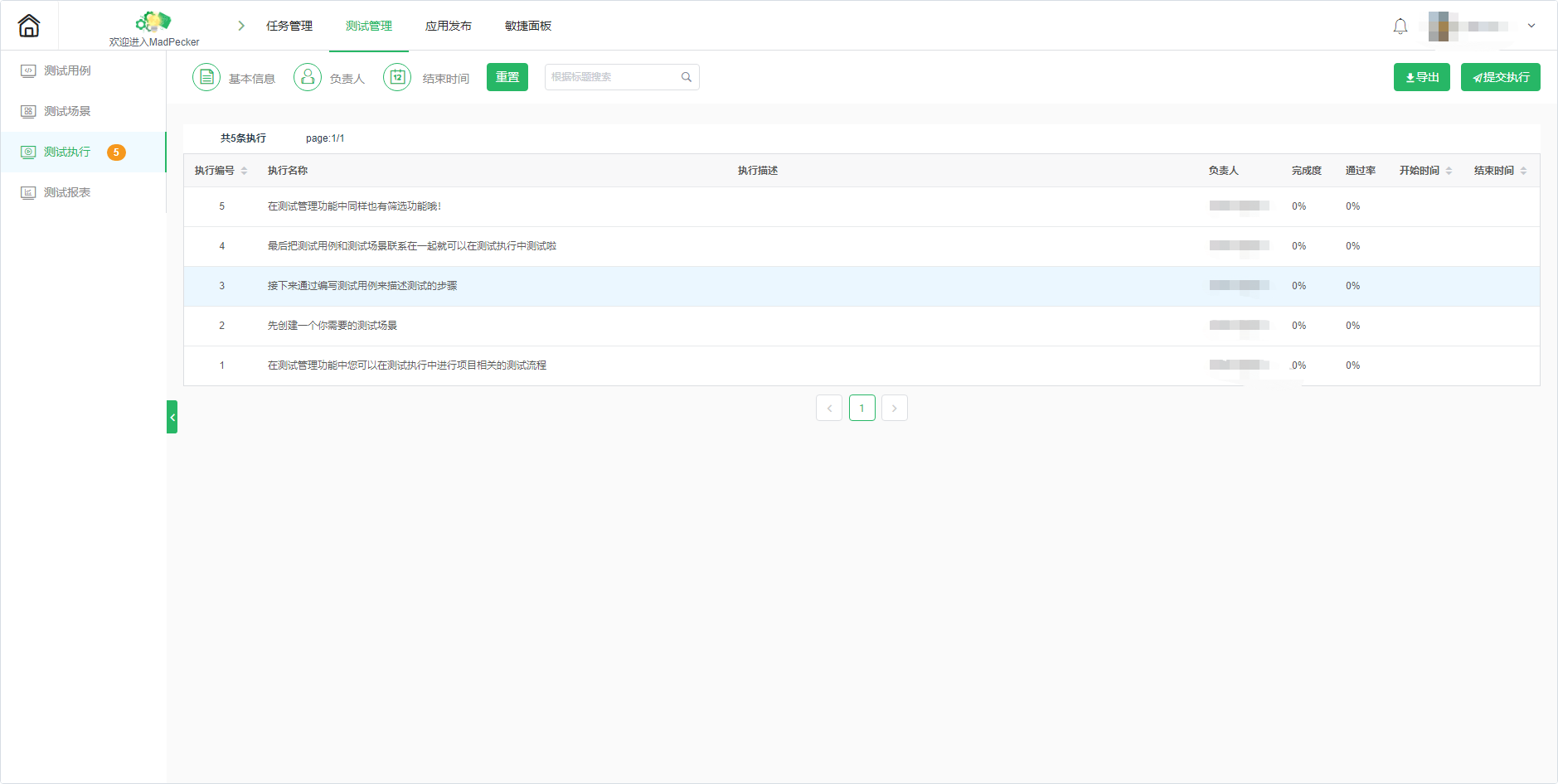
Task: Click the basic info filter icon
Action: coord(206,77)
